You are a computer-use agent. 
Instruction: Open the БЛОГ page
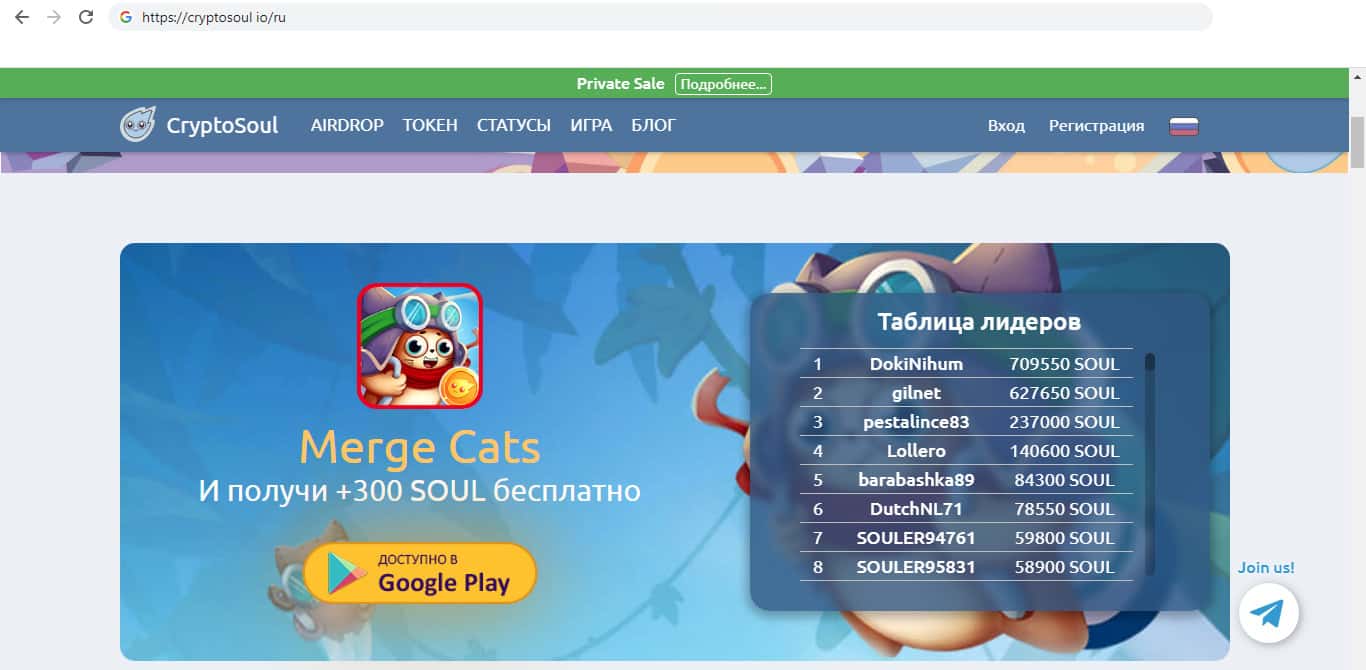pos(654,125)
